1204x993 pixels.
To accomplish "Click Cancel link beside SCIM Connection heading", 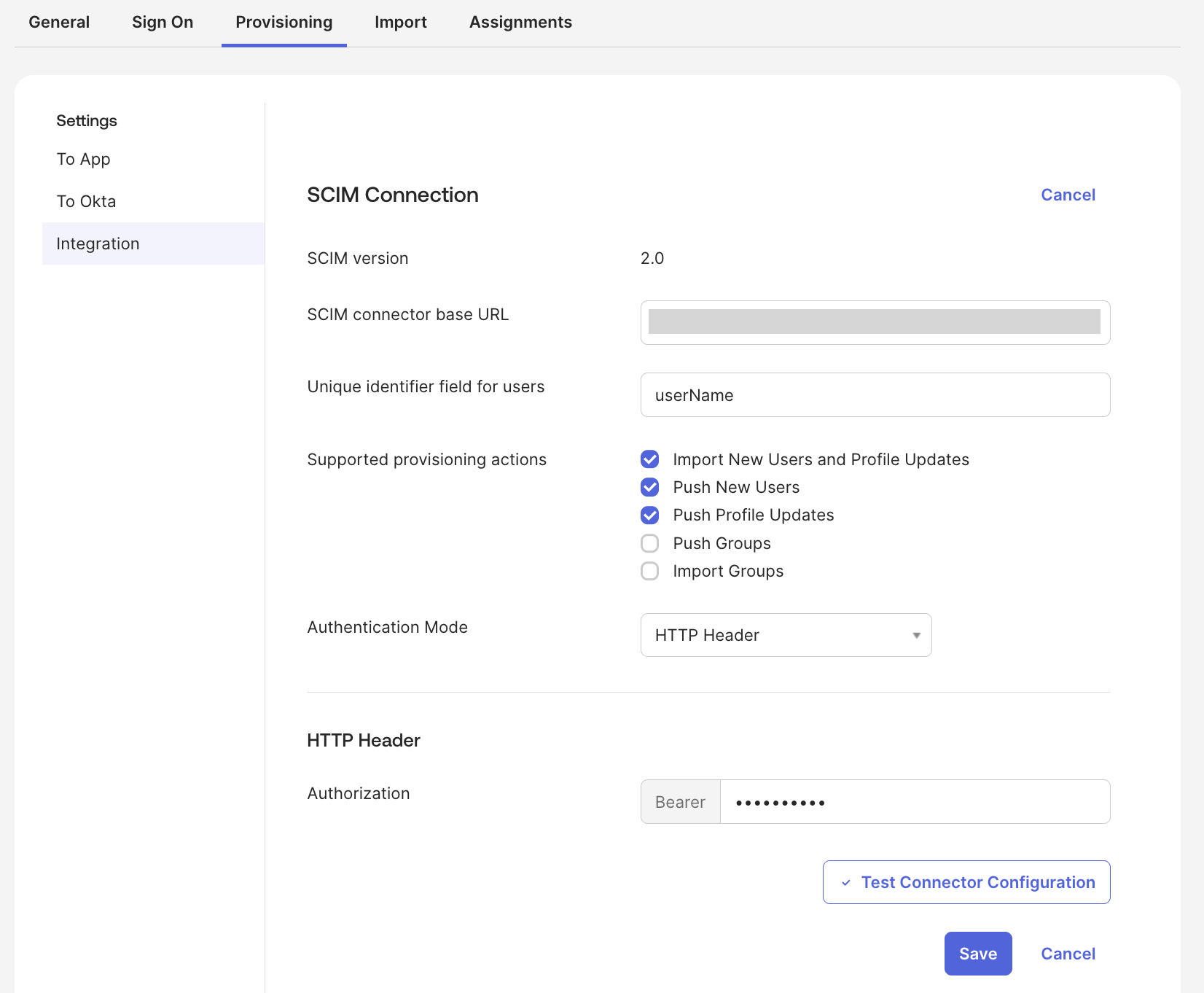I will click(1068, 195).
